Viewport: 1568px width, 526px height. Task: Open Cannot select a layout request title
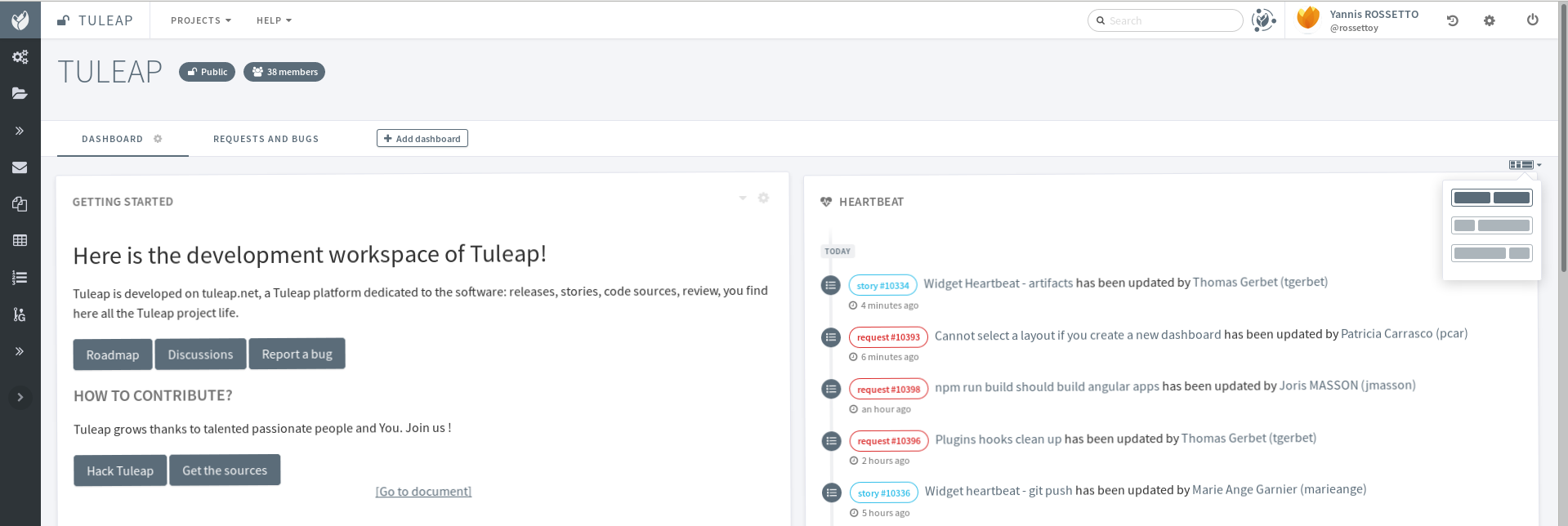1078,335
